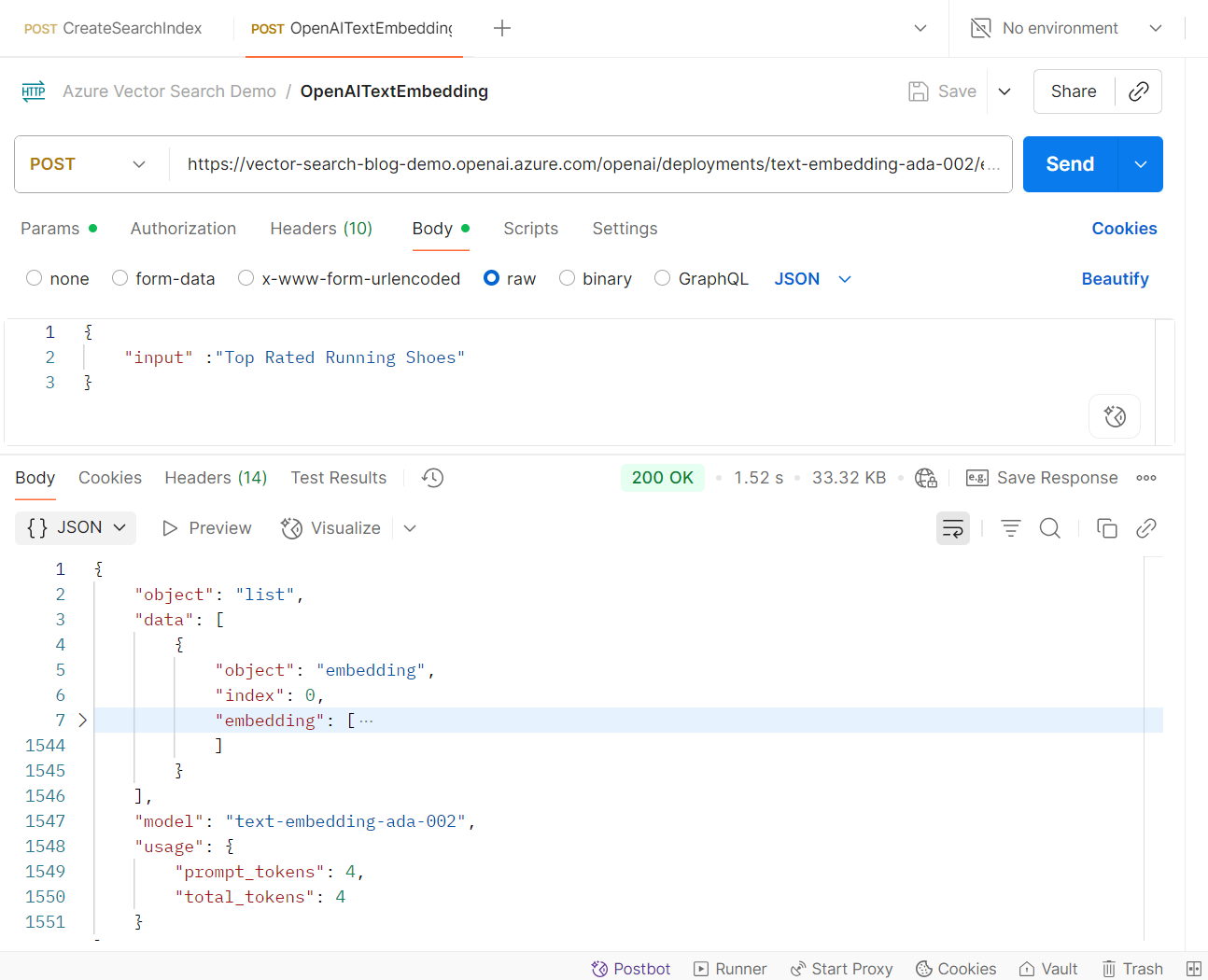This screenshot has width=1208, height=980.
Task: Click the 33.32 KB response size
Action: pos(849,478)
